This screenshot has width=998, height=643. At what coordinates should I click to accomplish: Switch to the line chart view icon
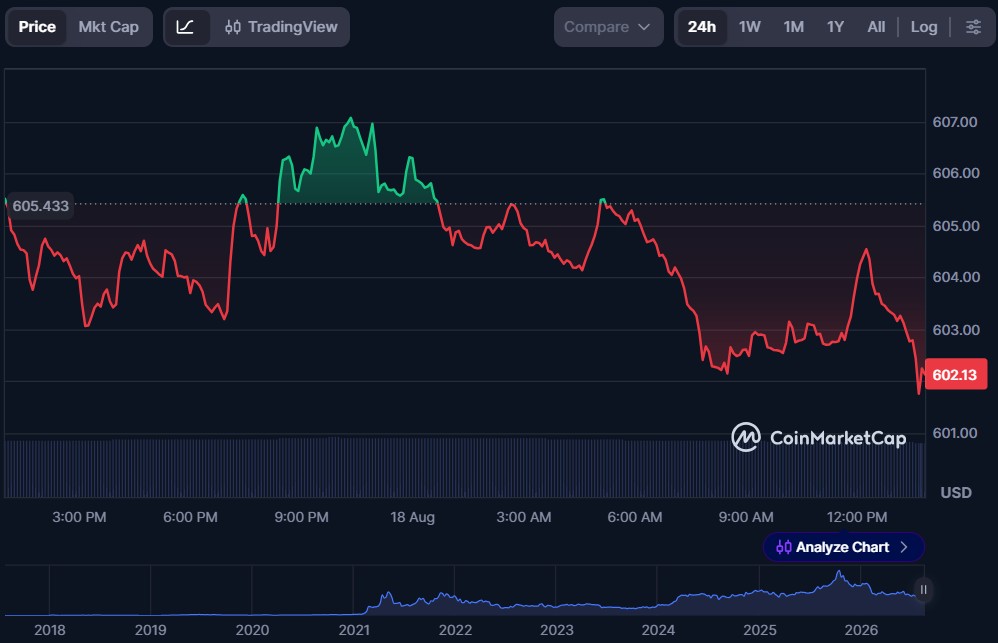click(x=186, y=27)
